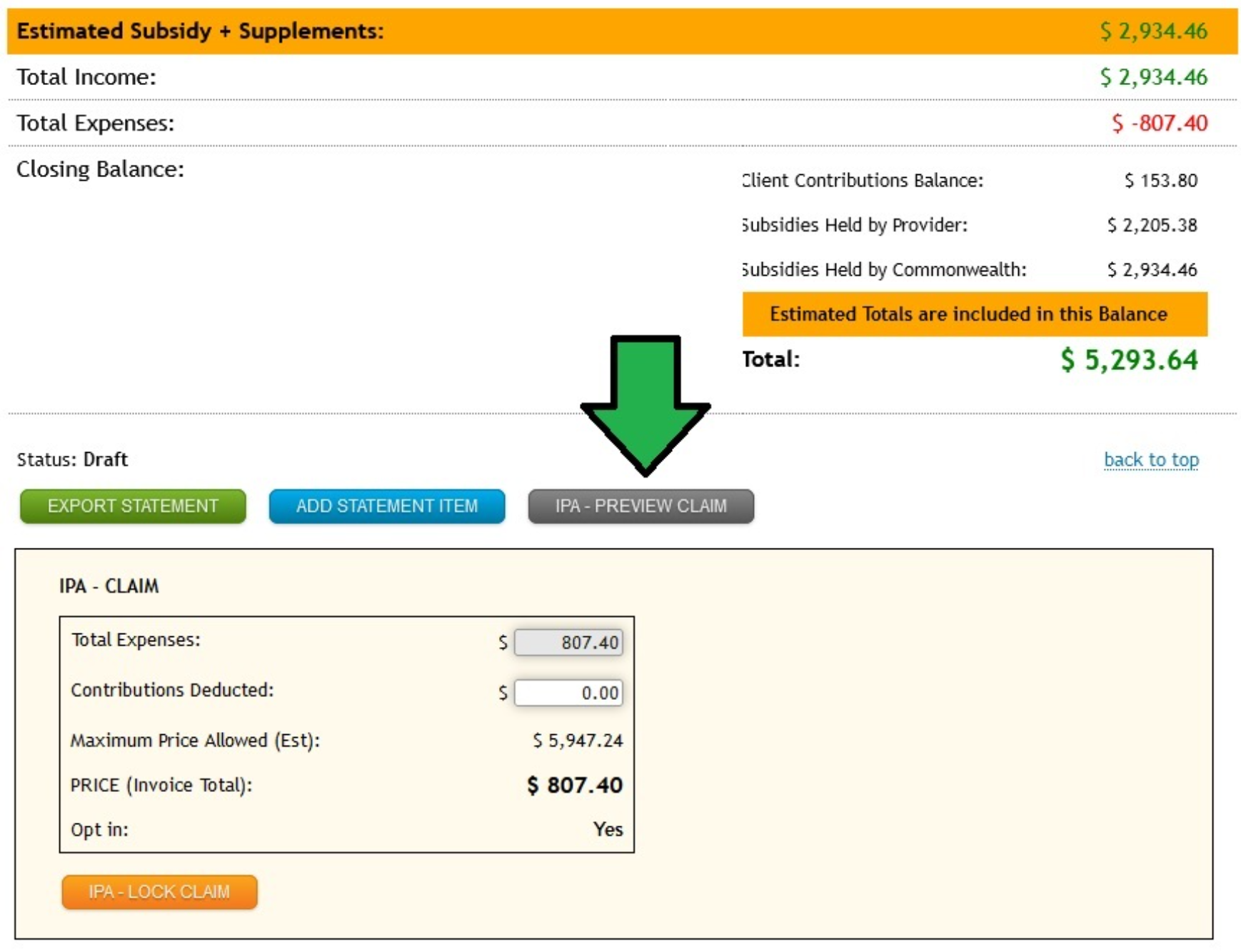Click the Status: Draft label
Viewport: 1241px width, 952px height.
71,459
